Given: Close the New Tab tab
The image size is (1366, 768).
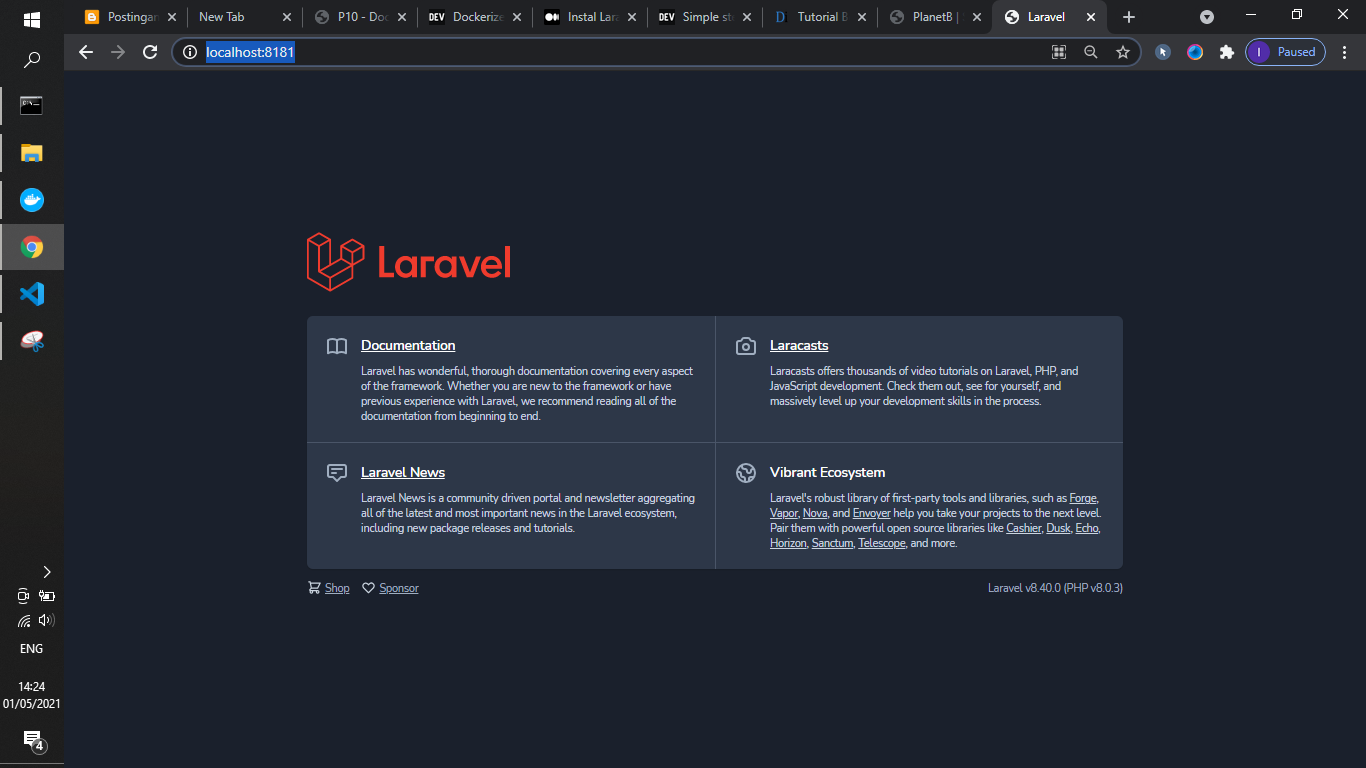Looking at the screenshot, I should [286, 17].
